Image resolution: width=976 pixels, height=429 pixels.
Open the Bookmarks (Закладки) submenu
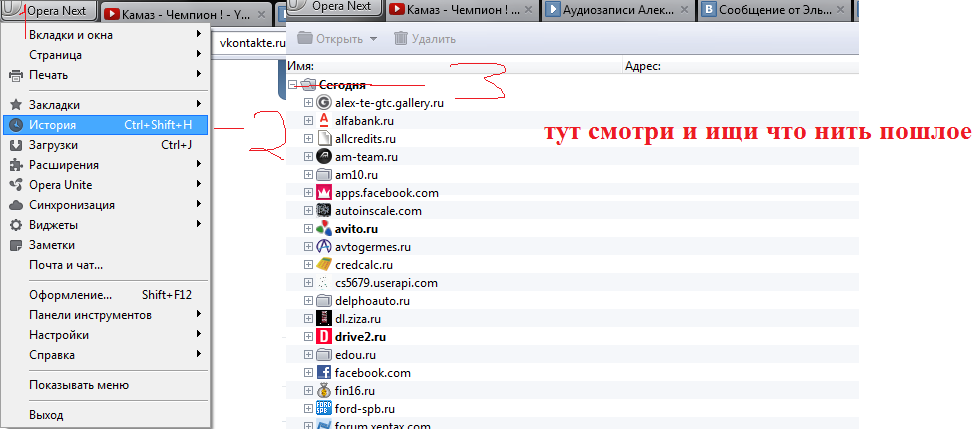tap(106, 105)
